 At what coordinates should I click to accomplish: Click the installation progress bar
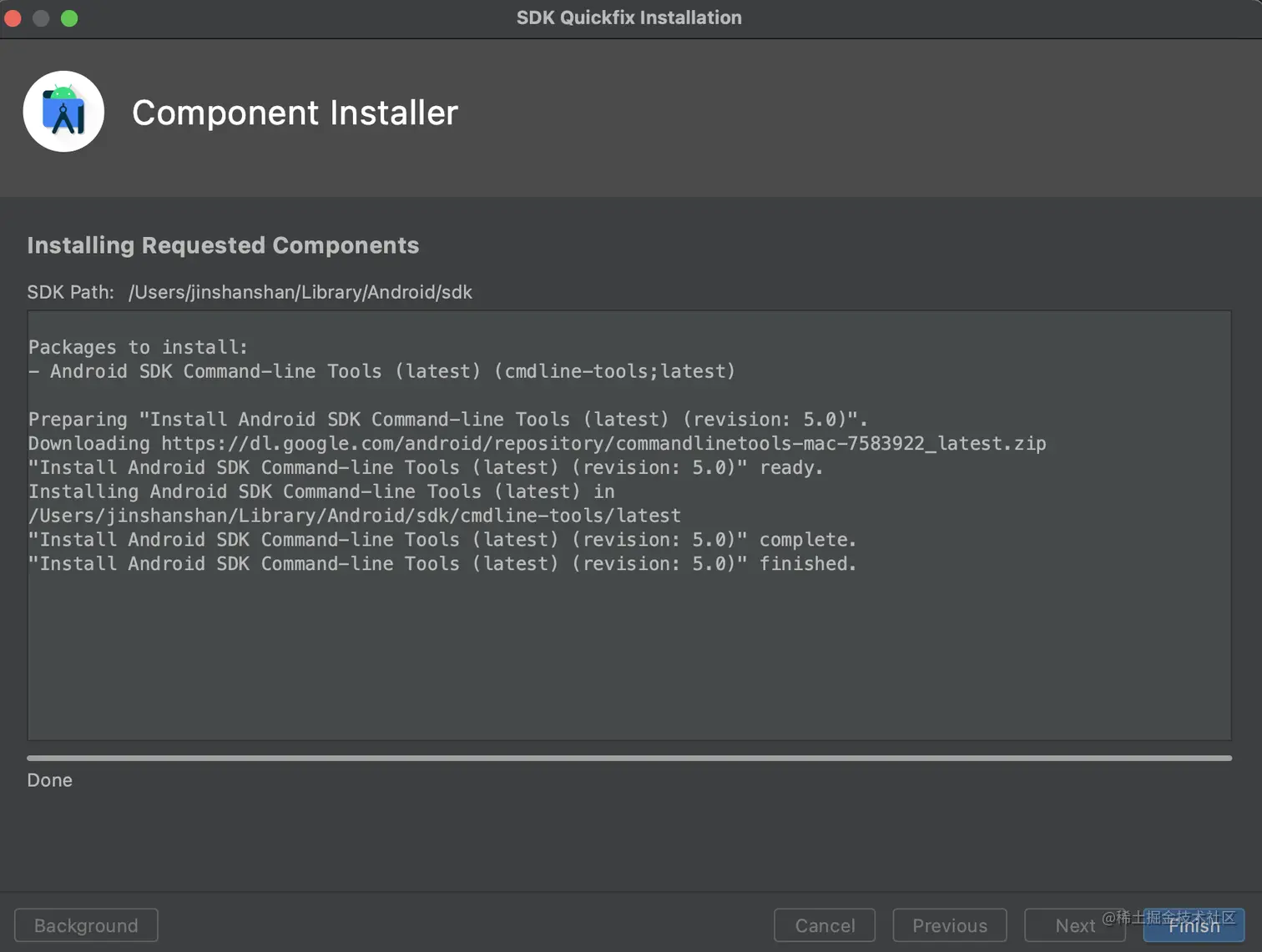(x=629, y=758)
